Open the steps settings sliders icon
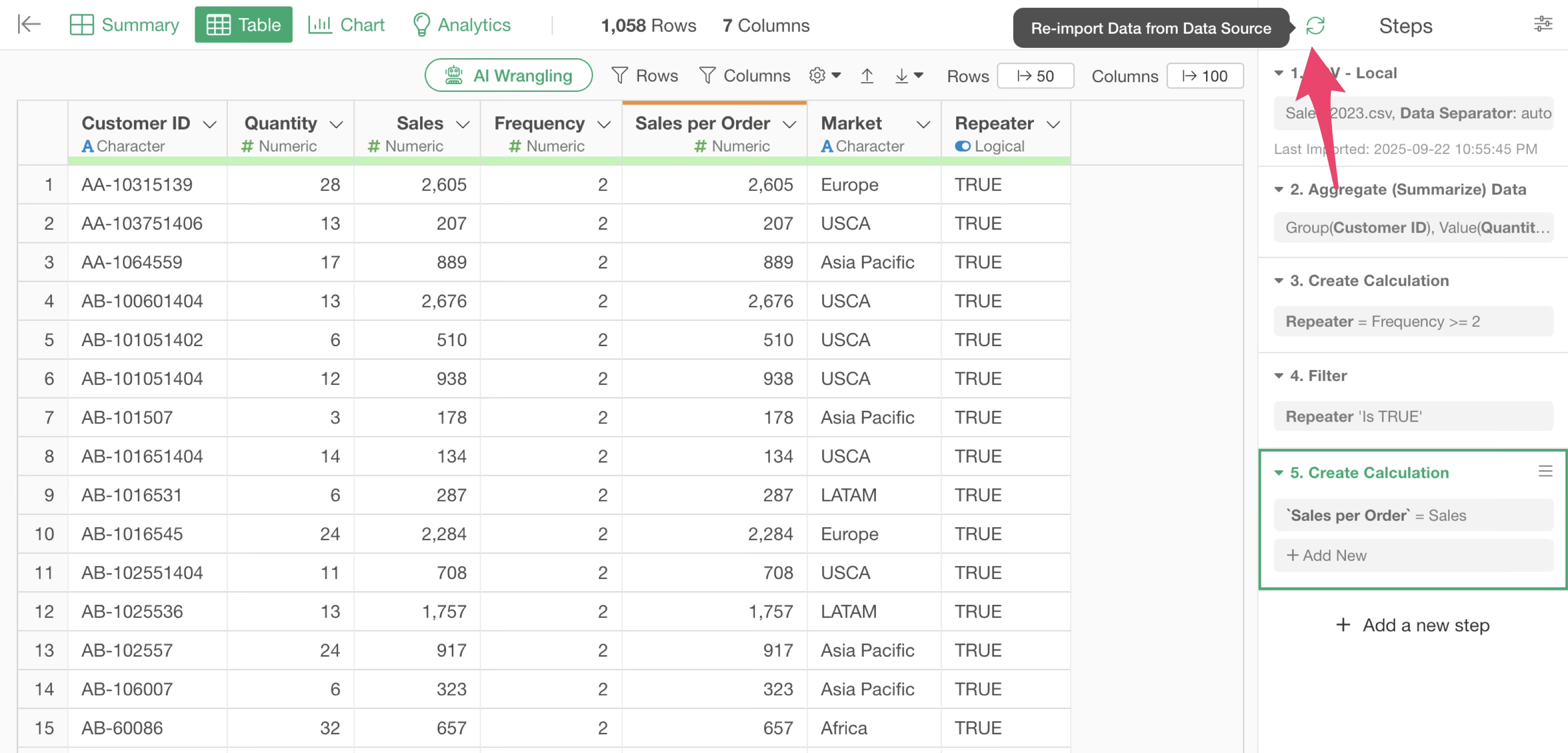Screen dimensions: 1568x753 click(1543, 25)
